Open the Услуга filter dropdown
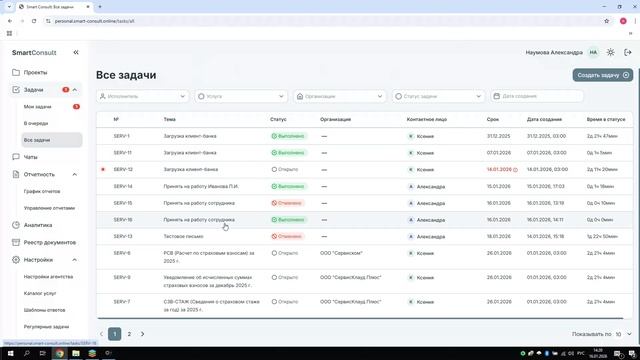The image size is (640, 360). click(241, 96)
